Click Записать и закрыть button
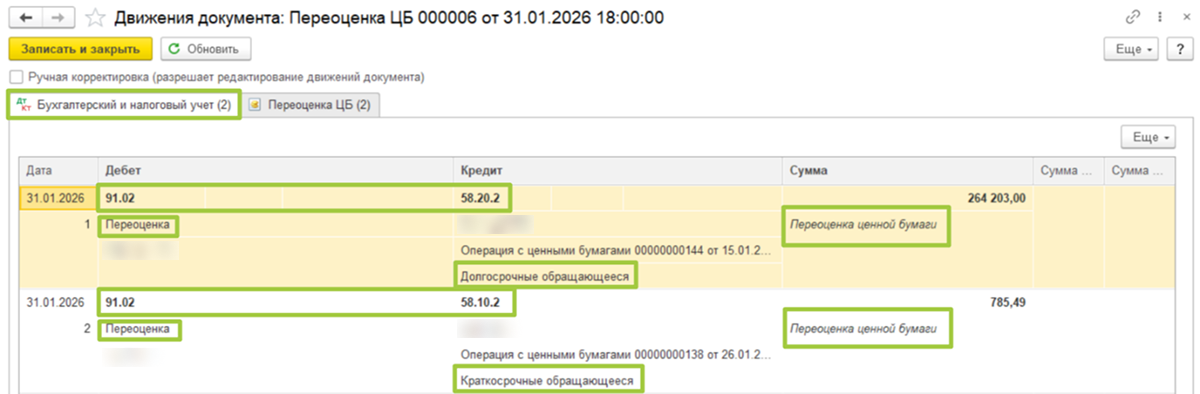 (x=80, y=49)
